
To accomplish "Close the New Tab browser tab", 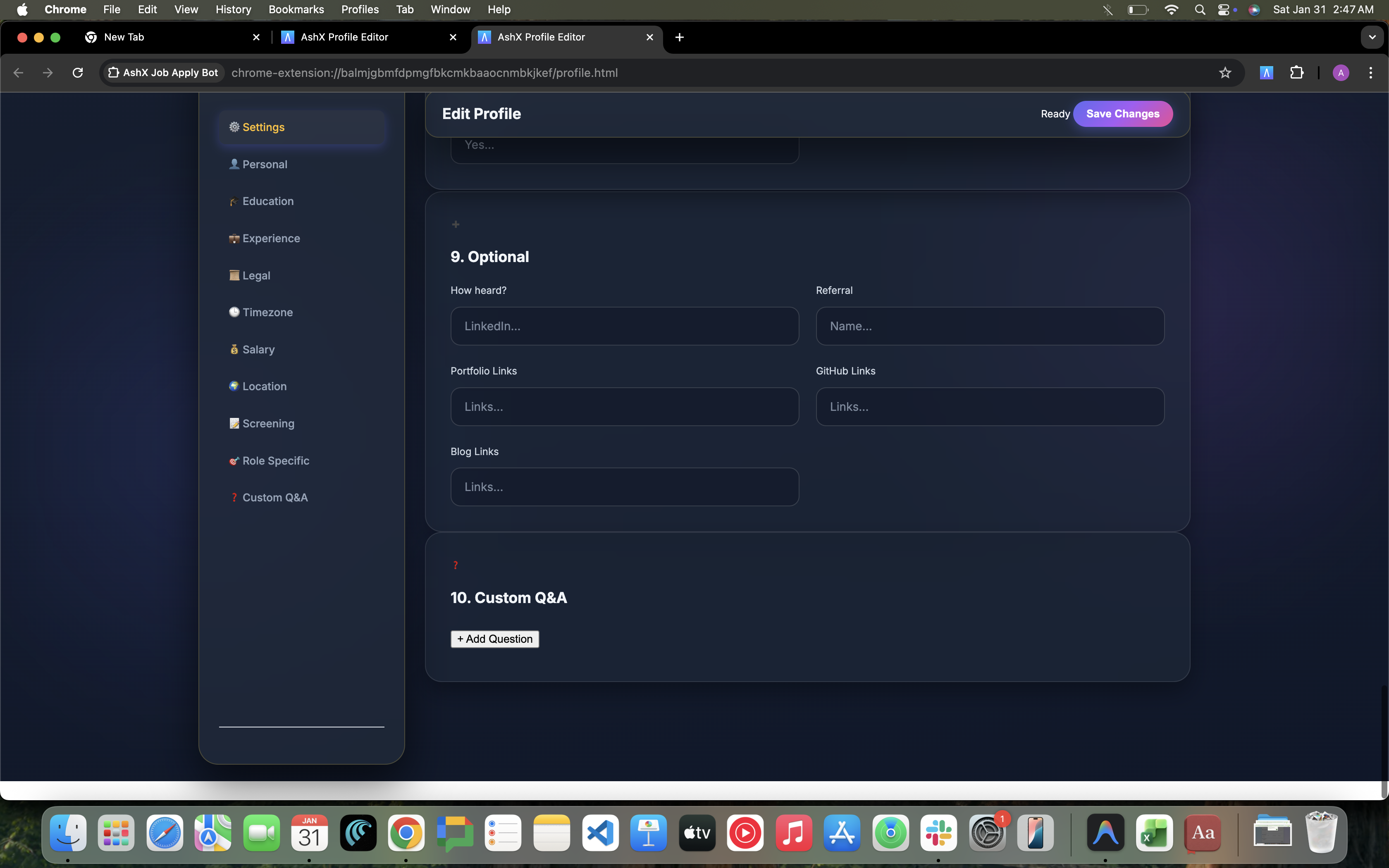I will (256, 37).
